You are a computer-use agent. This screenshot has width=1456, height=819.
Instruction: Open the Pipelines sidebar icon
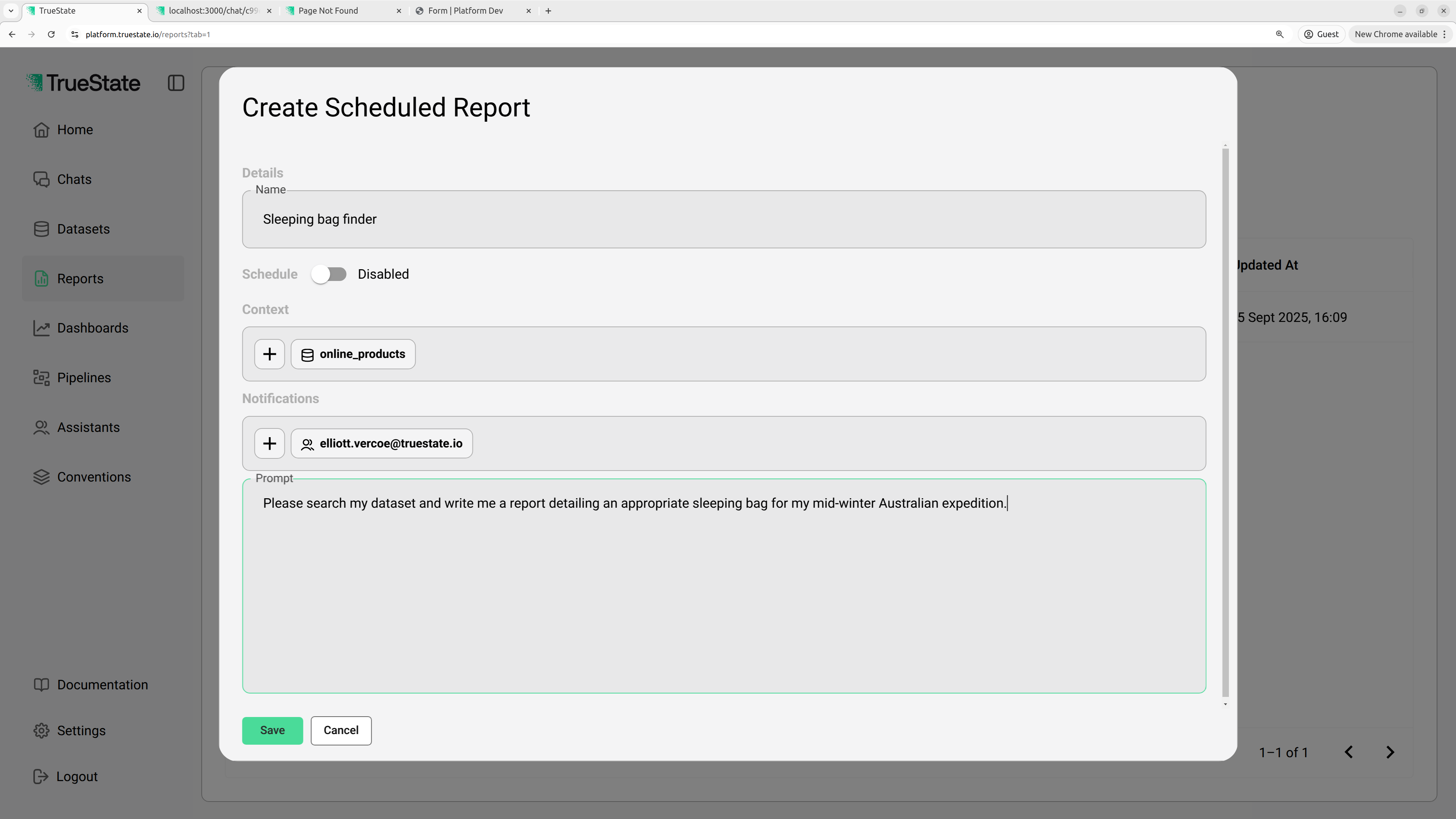[x=41, y=378]
